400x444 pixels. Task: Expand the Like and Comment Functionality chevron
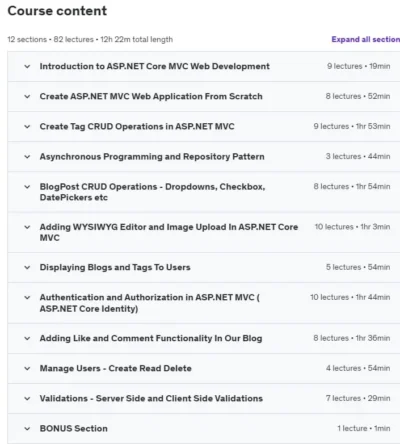(x=27, y=338)
